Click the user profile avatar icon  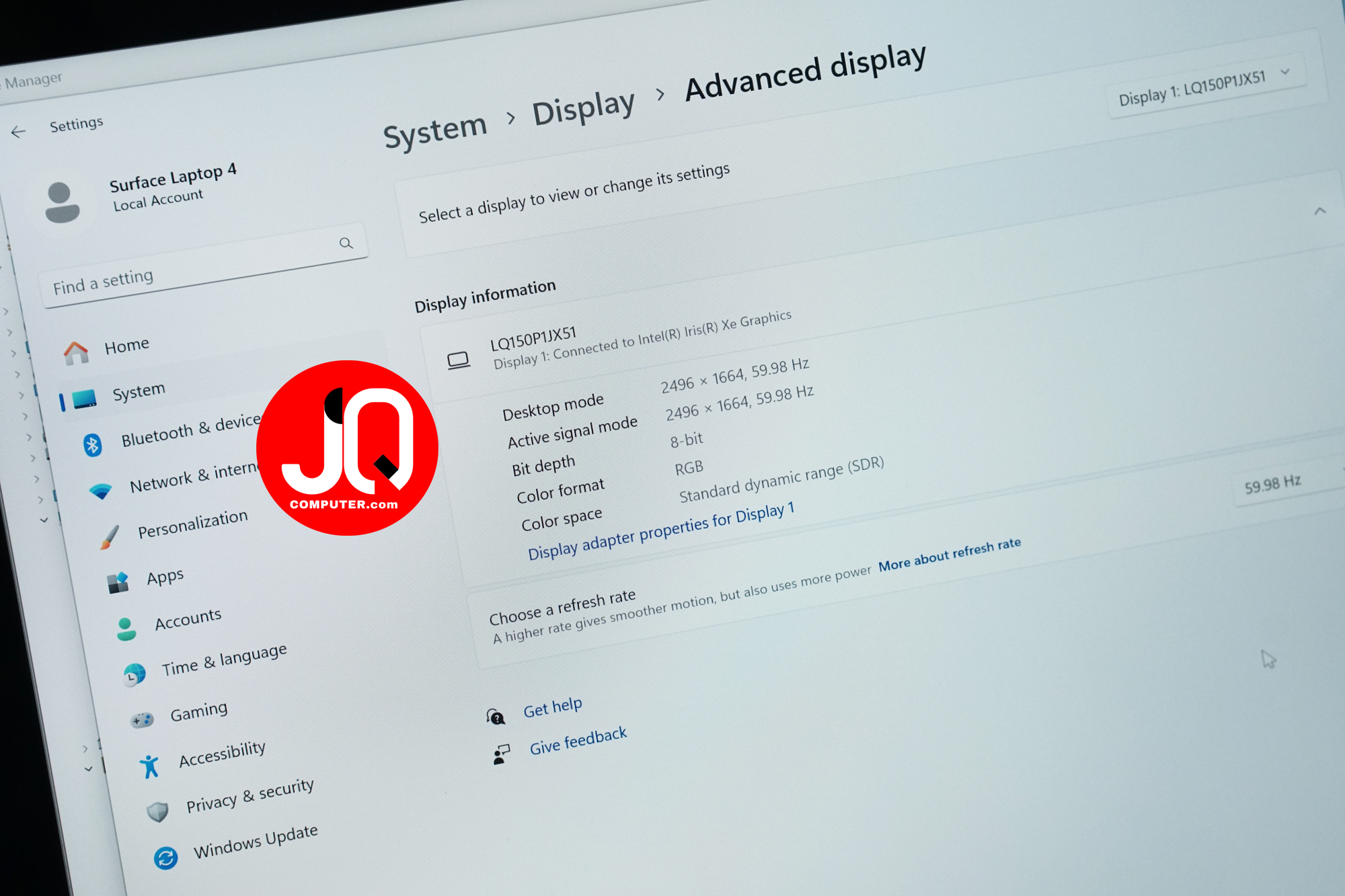(62, 203)
